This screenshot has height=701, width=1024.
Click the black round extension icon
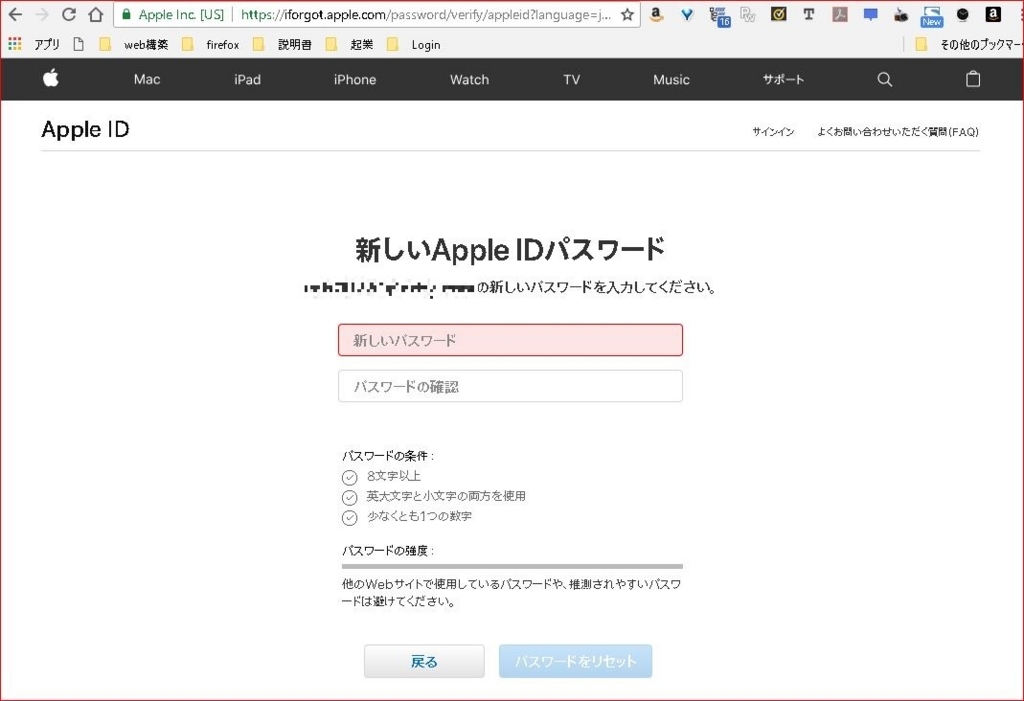[x=962, y=14]
